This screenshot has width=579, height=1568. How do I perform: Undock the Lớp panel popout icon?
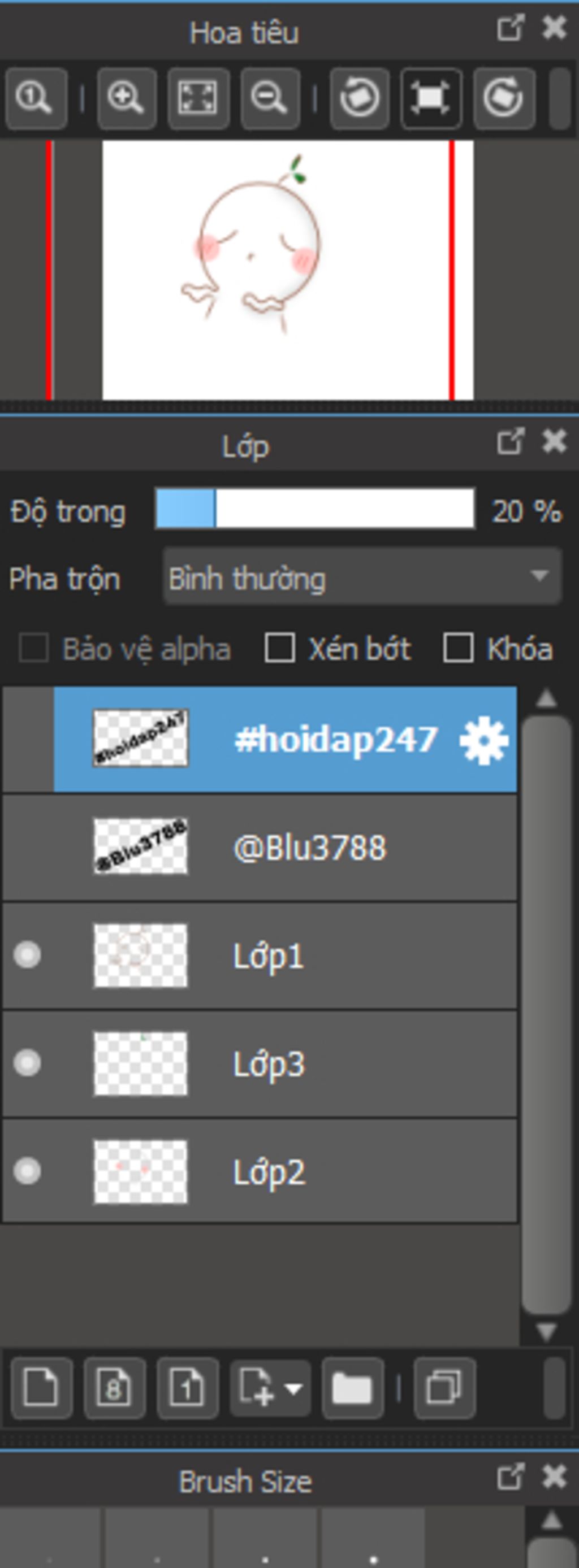(x=510, y=441)
